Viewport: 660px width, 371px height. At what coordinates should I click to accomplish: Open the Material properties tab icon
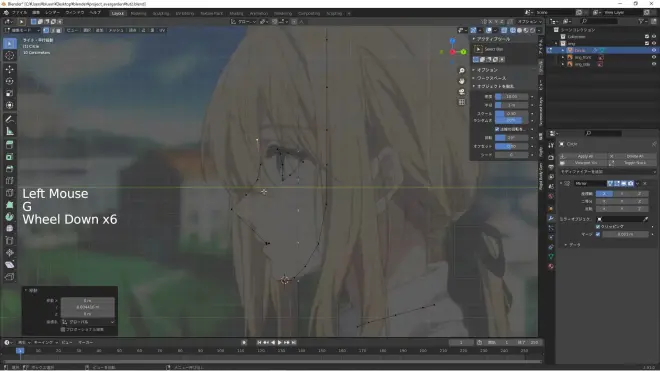(x=551, y=267)
